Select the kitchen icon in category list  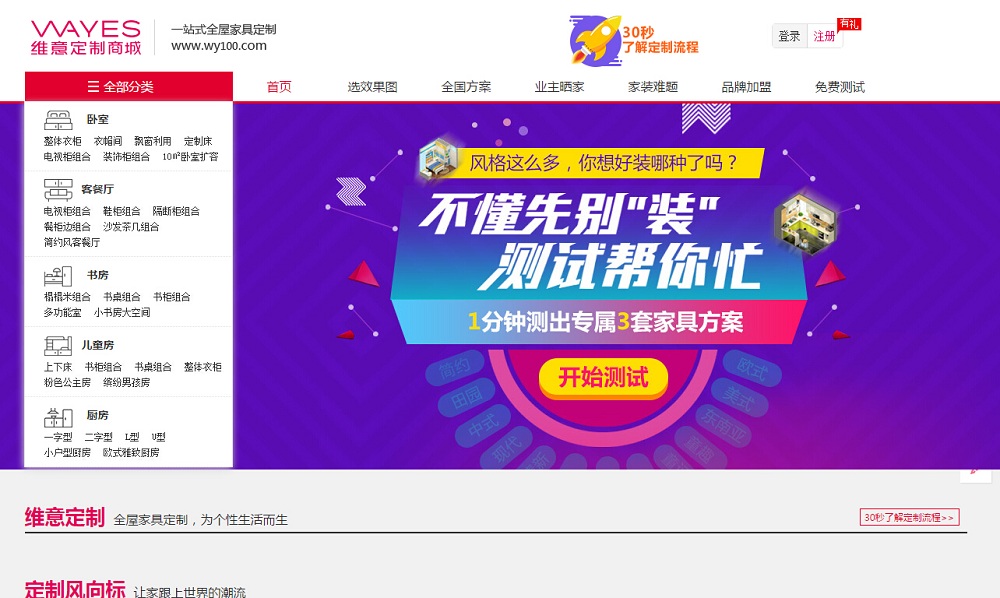click(x=58, y=417)
